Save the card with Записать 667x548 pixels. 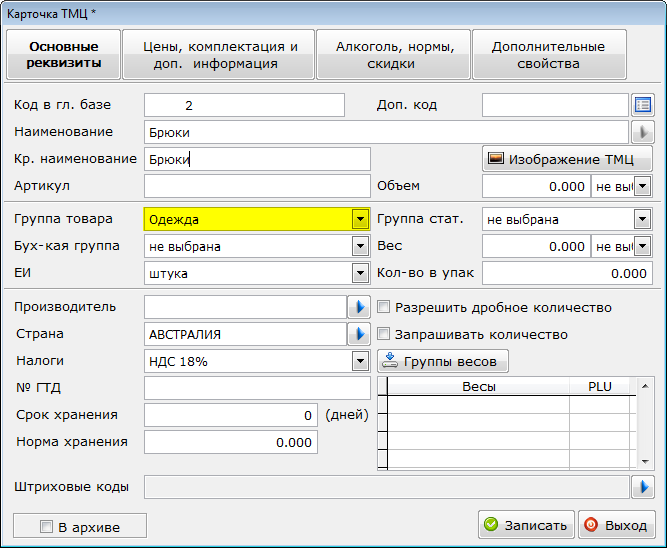pyautogui.click(x=526, y=525)
